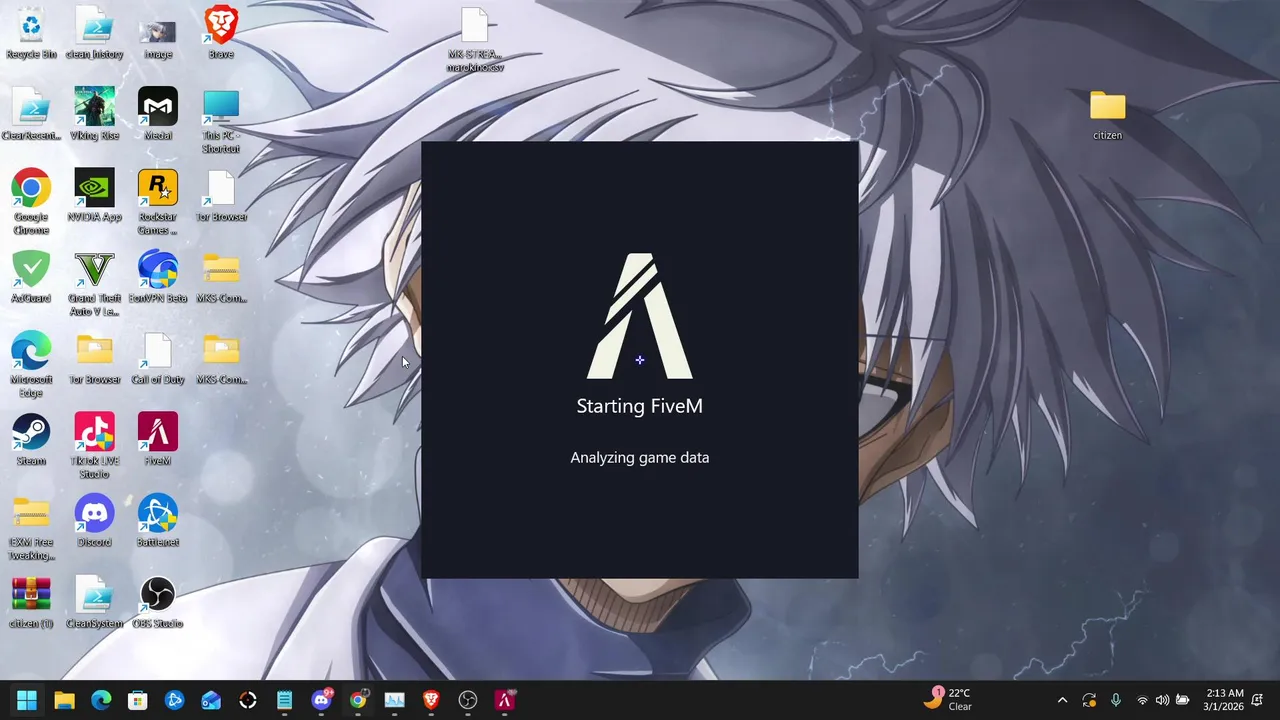Viewport: 1280px width, 720px height.
Task: Switch to Discord in the taskbar
Action: point(321,700)
